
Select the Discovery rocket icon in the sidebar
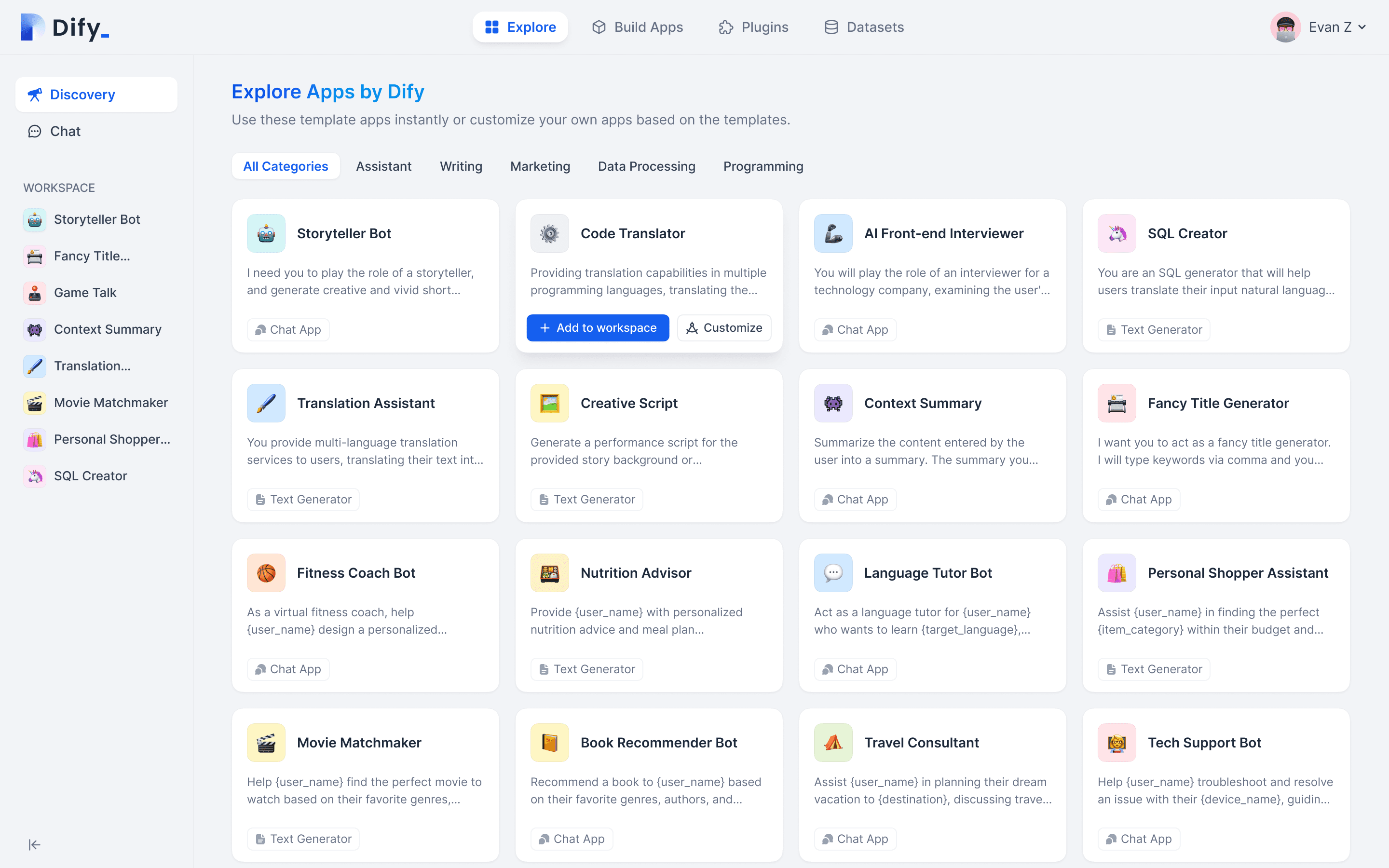(34, 94)
